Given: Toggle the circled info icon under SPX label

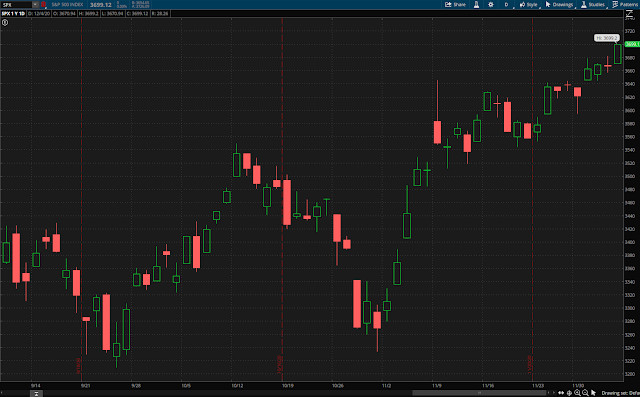Looking at the screenshot, I should click(5, 22).
